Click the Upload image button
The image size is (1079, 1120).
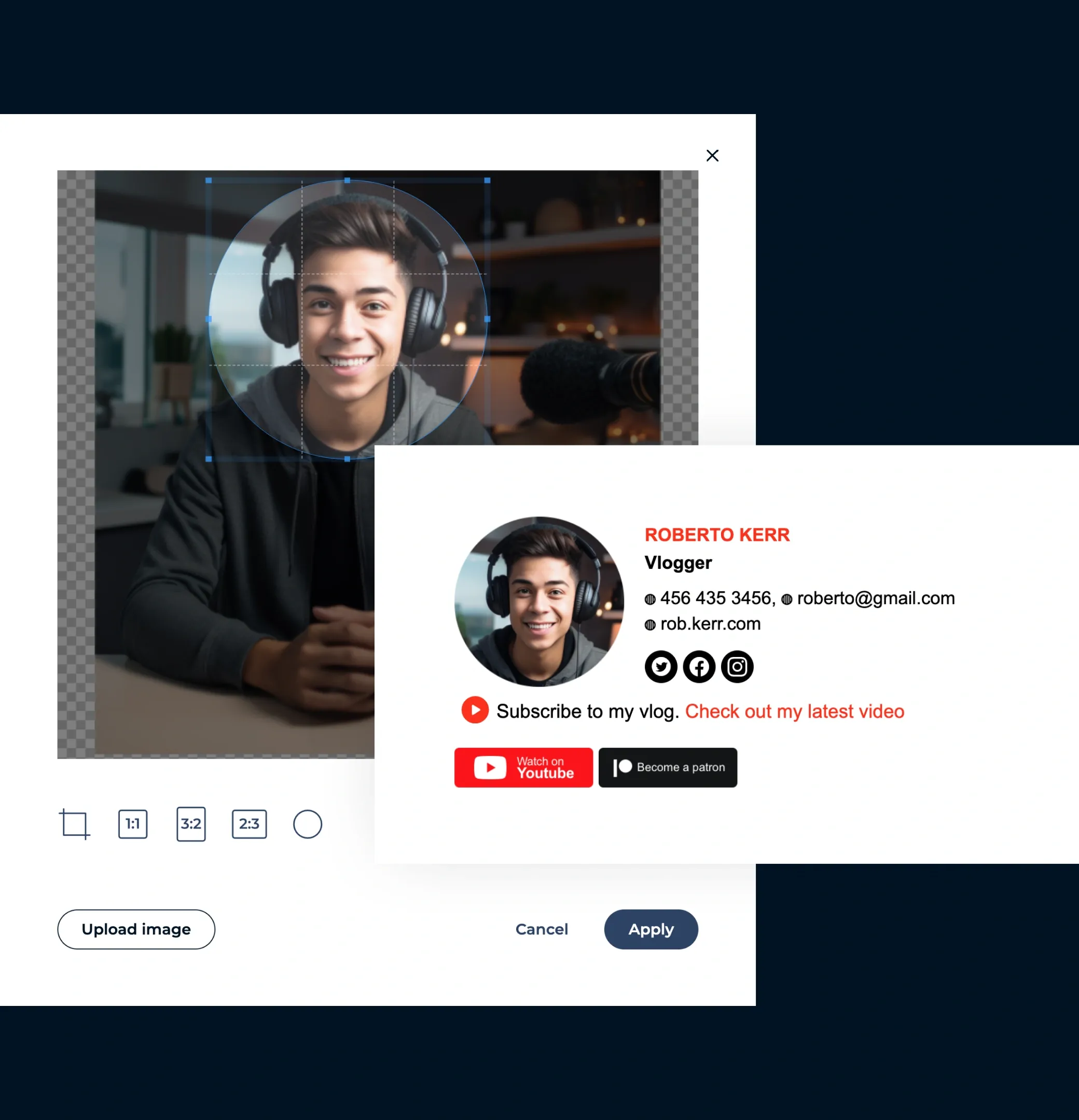tap(136, 928)
